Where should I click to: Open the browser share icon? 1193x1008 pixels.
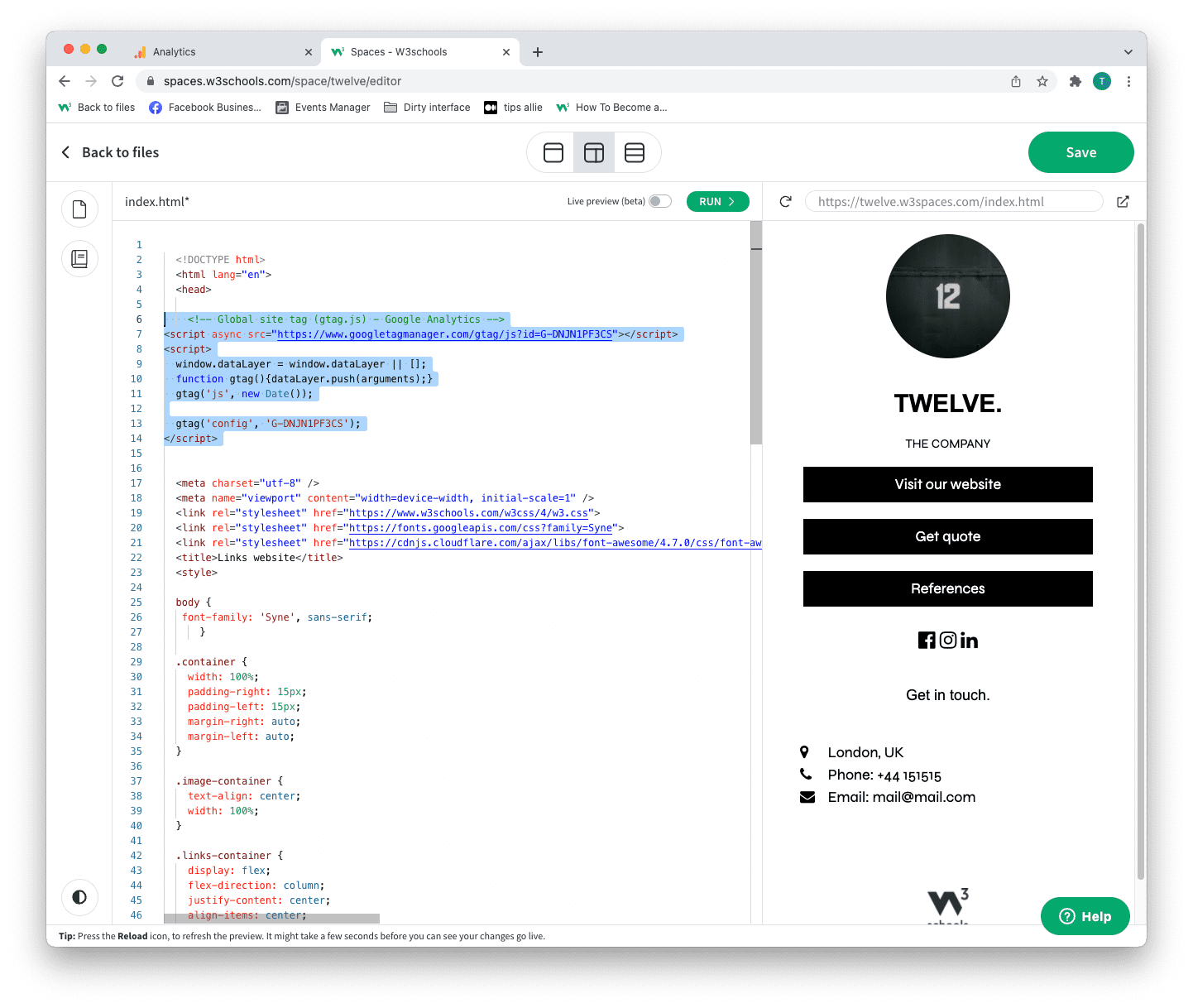(1016, 81)
